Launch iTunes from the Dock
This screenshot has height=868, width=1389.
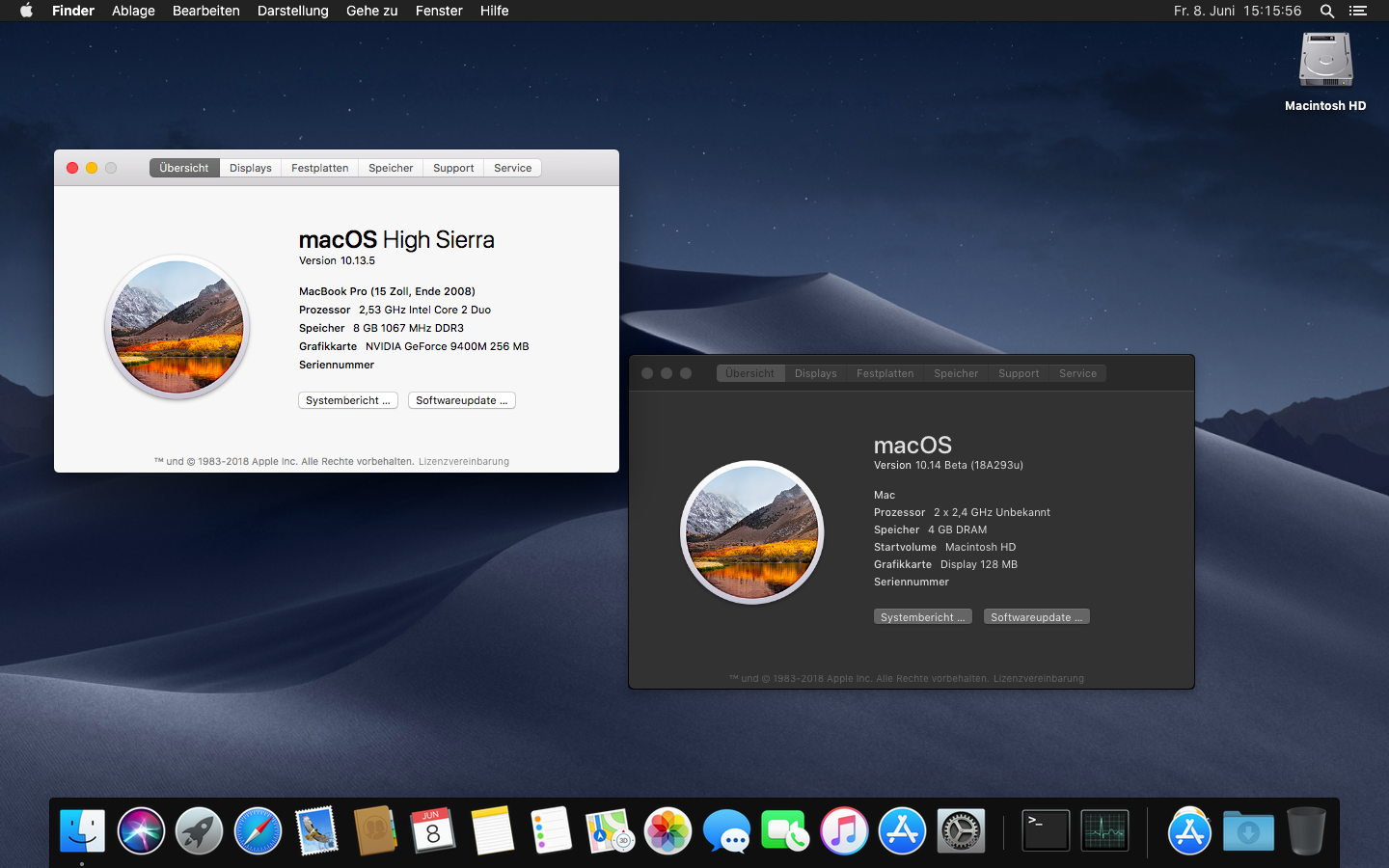(x=844, y=830)
